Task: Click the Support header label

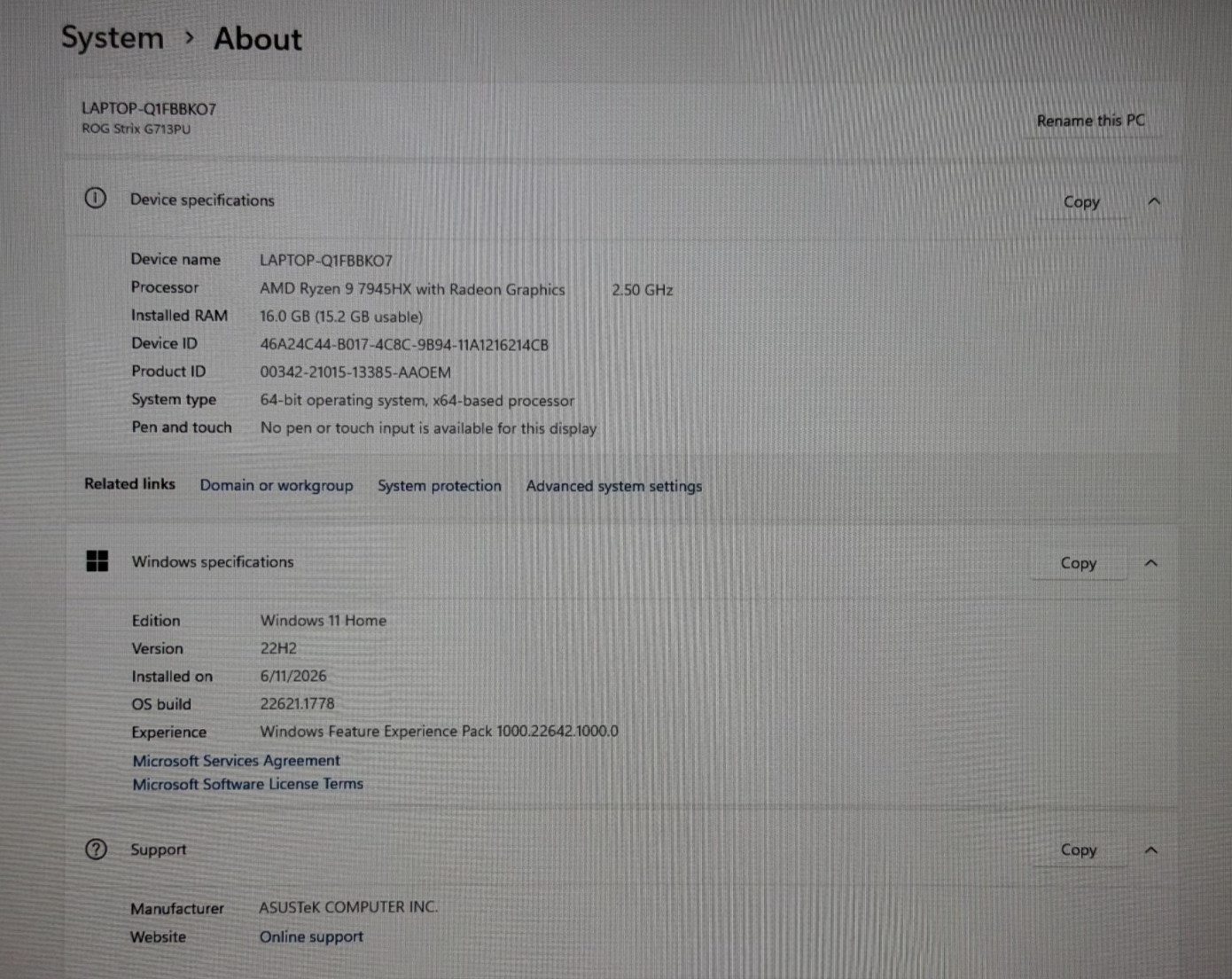Action: tap(159, 850)
